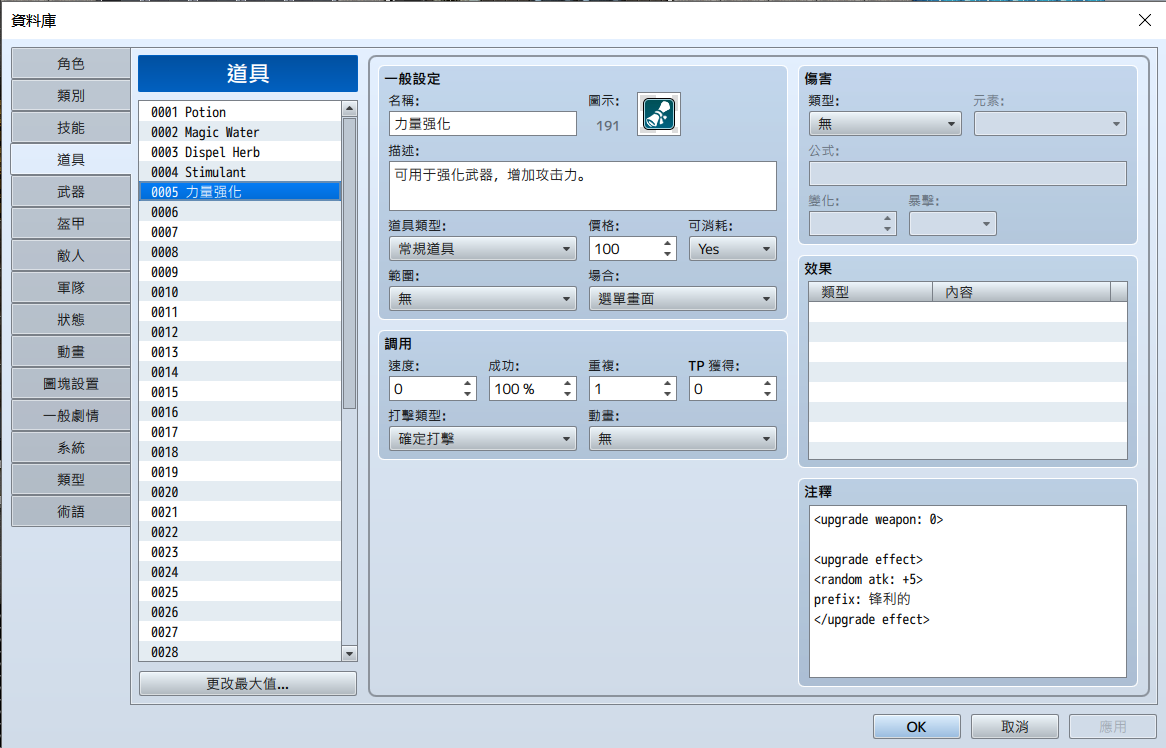Confirm with the OK button

point(916,726)
